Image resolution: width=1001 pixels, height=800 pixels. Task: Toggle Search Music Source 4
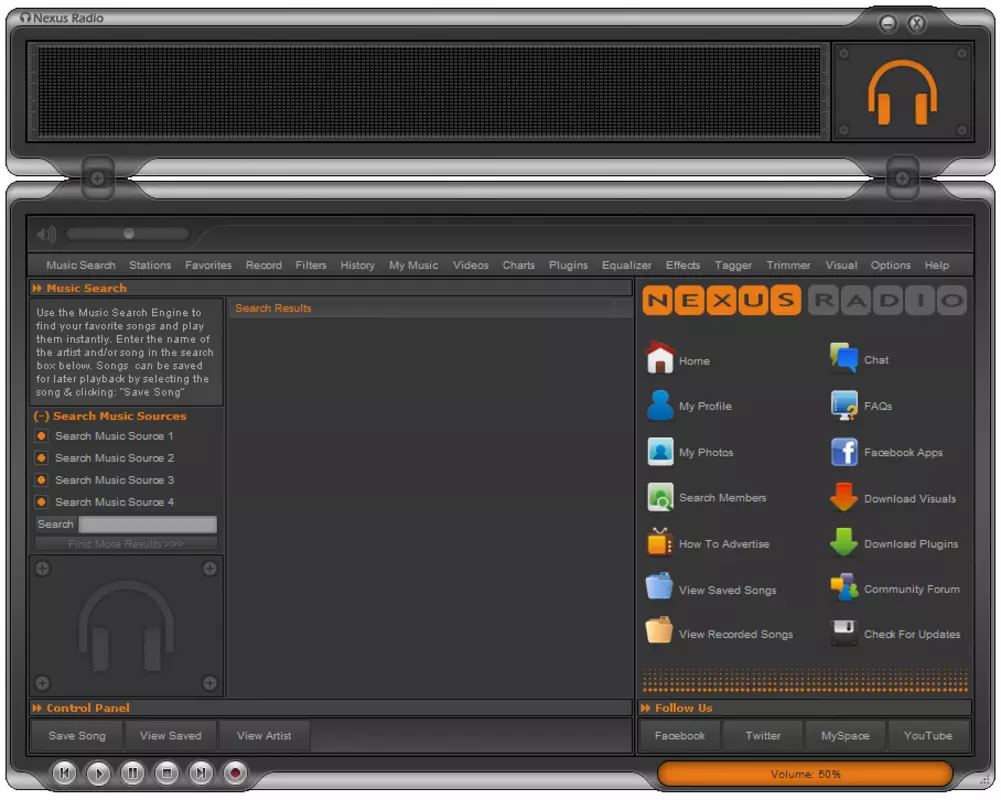[41, 502]
